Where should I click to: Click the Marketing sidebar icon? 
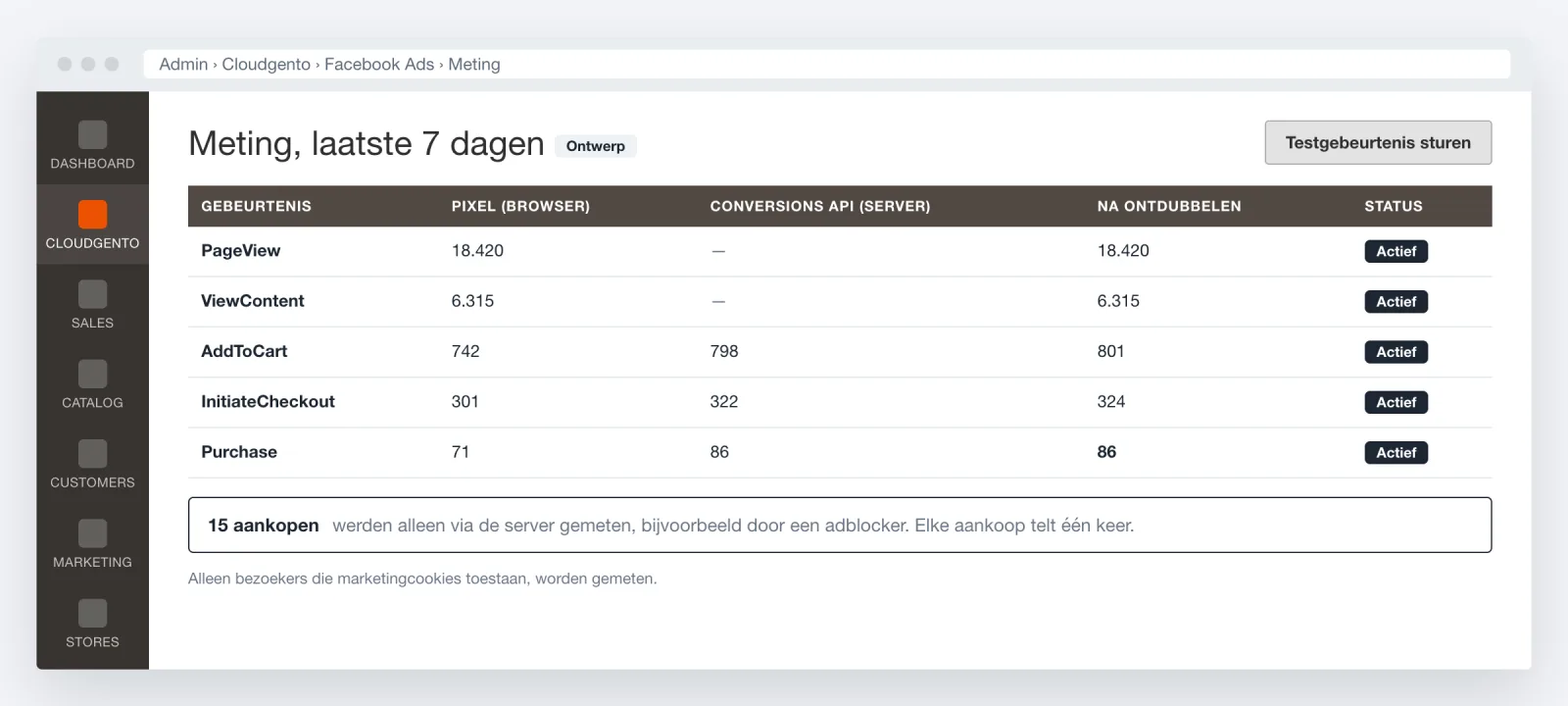click(92, 533)
